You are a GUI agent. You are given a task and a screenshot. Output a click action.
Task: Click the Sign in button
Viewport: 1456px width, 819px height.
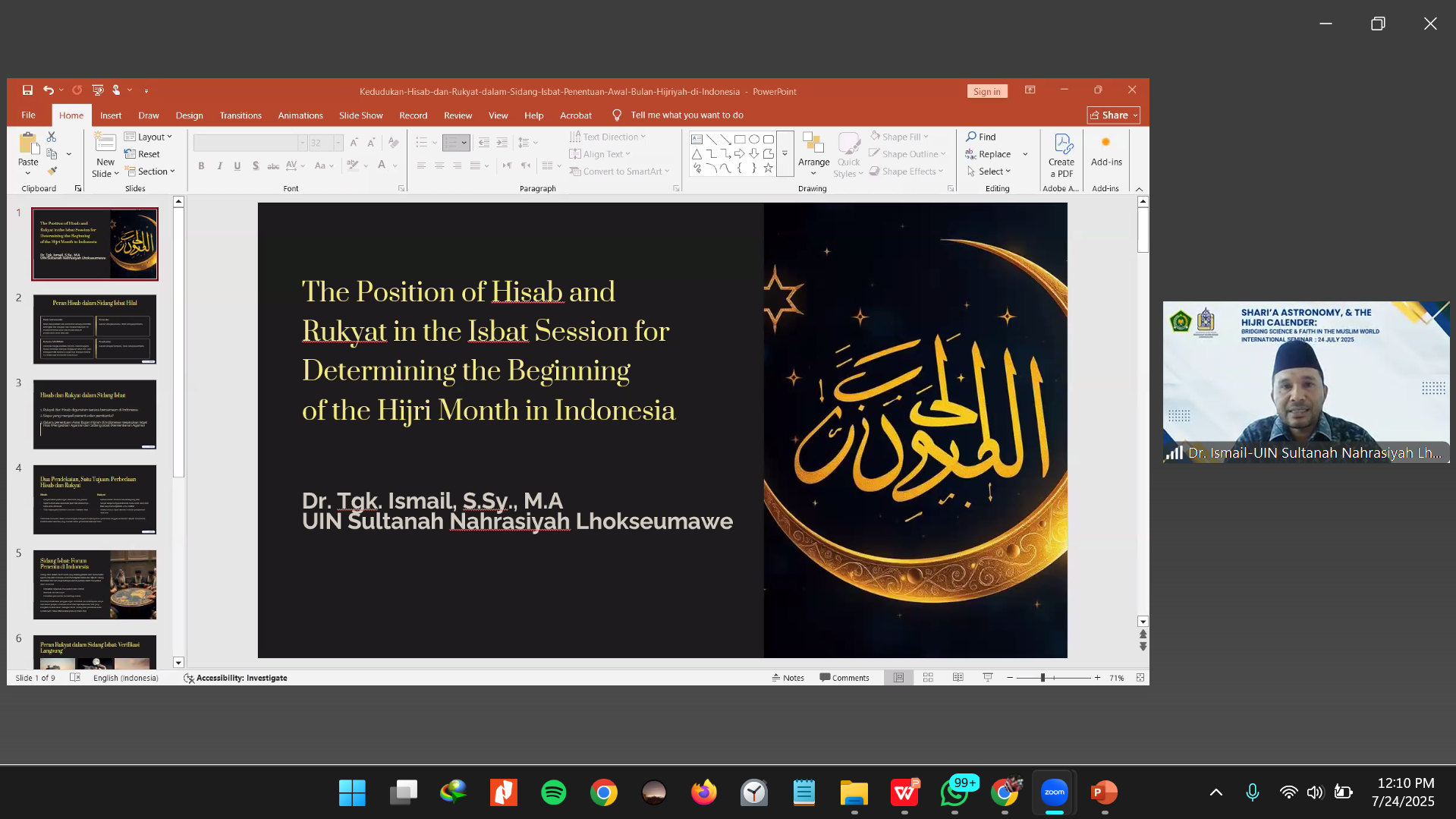tap(986, 91)
